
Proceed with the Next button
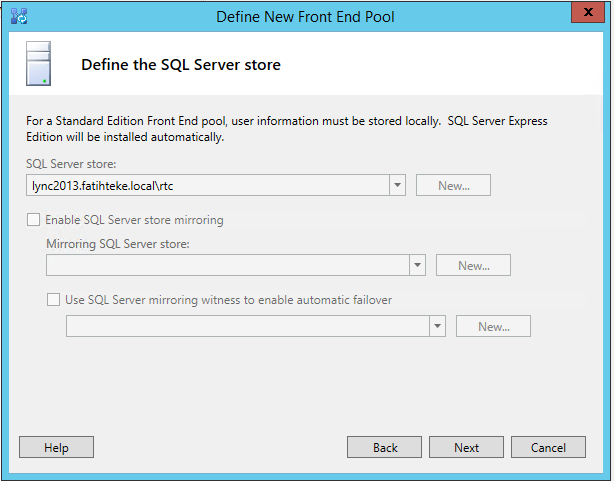[x=466, y=447]
